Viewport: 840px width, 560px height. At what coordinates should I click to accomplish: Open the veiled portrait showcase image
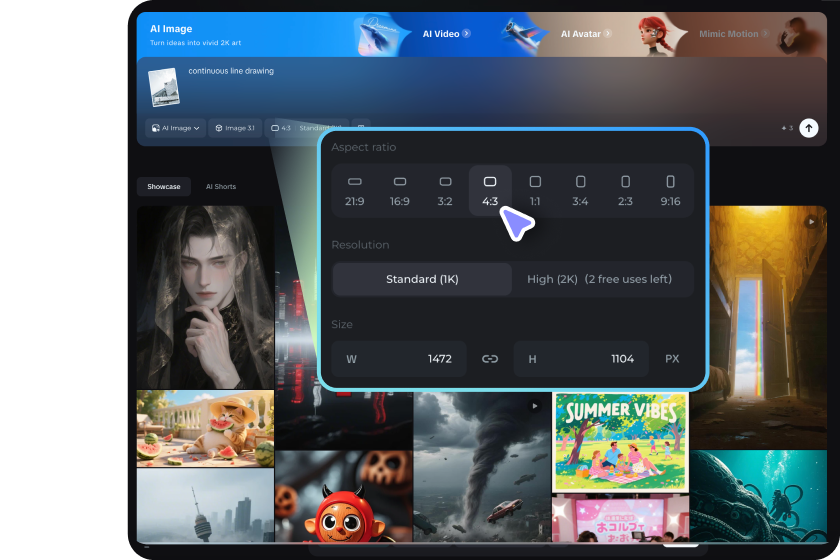click(205, 297)
